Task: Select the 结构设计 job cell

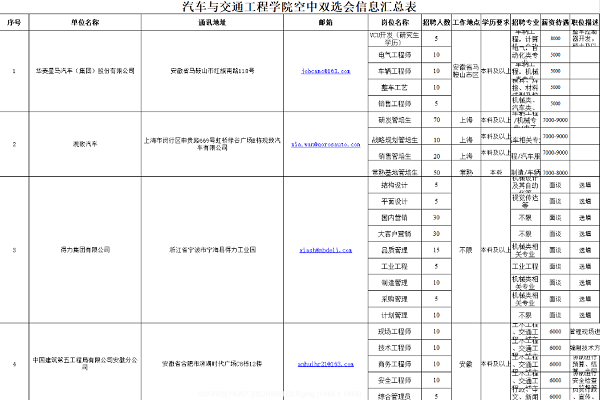Action: point(395,185)
